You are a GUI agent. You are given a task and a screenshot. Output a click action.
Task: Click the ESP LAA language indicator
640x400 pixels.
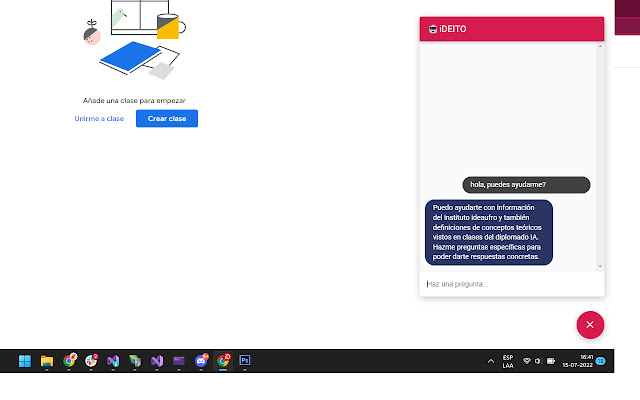pos(508,361)
